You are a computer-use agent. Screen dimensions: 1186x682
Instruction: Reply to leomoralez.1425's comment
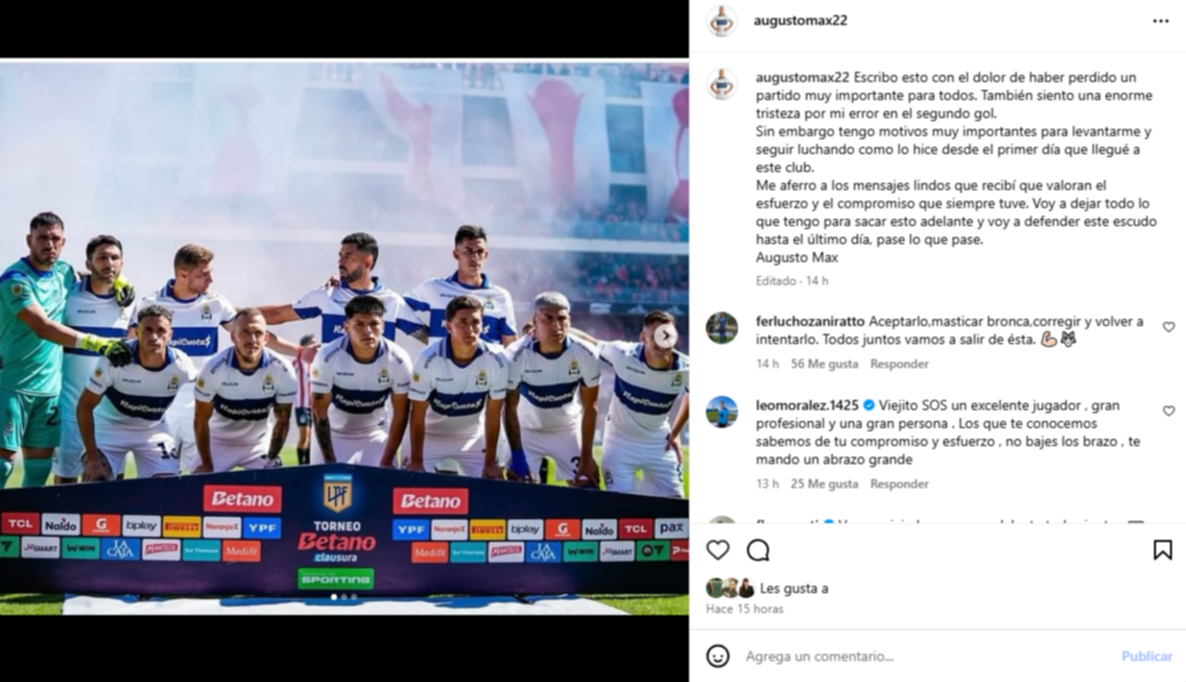[x=899, y=484]
